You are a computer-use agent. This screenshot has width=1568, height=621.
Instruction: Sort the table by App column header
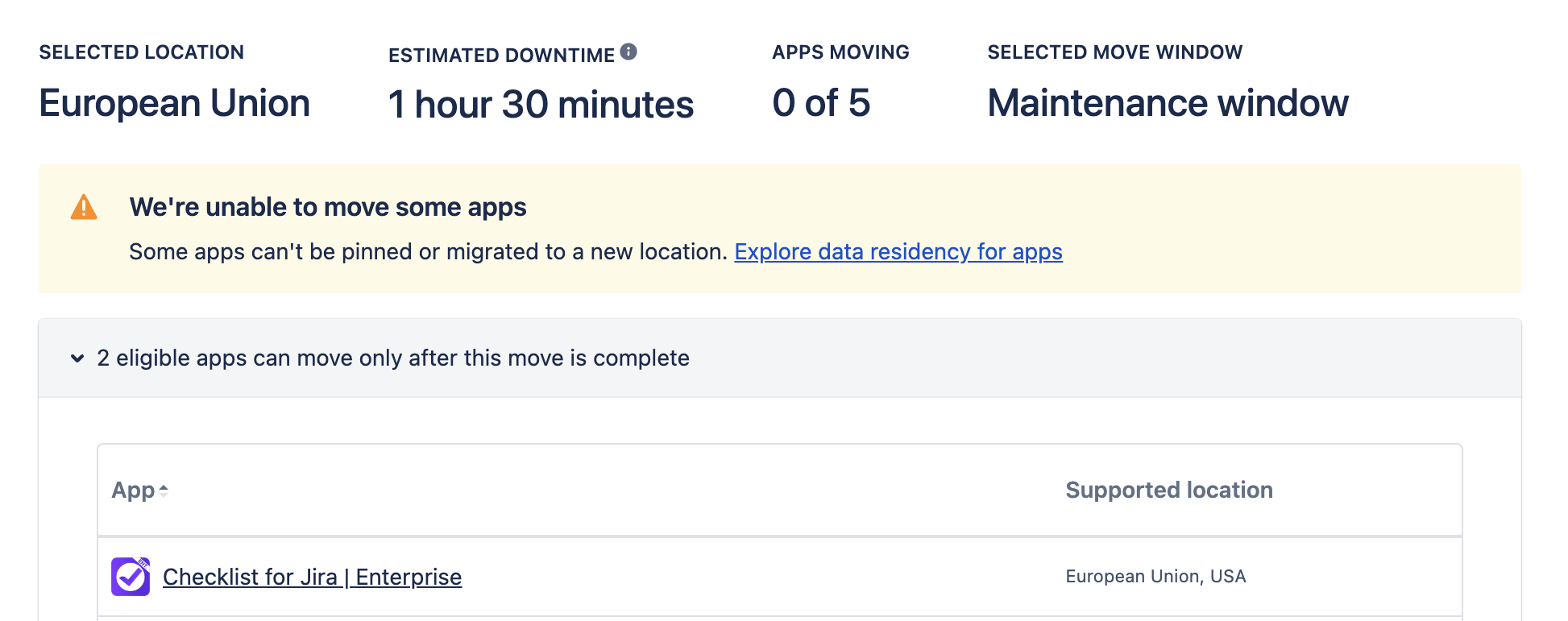click(133, 491)
